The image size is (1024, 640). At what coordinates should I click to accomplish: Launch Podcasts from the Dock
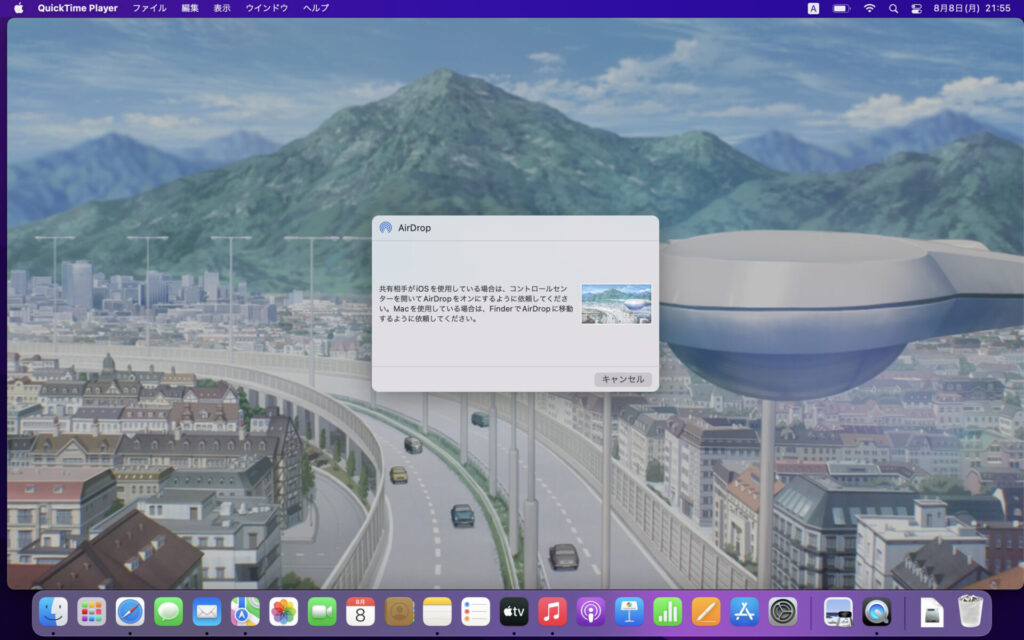[590, 612]
